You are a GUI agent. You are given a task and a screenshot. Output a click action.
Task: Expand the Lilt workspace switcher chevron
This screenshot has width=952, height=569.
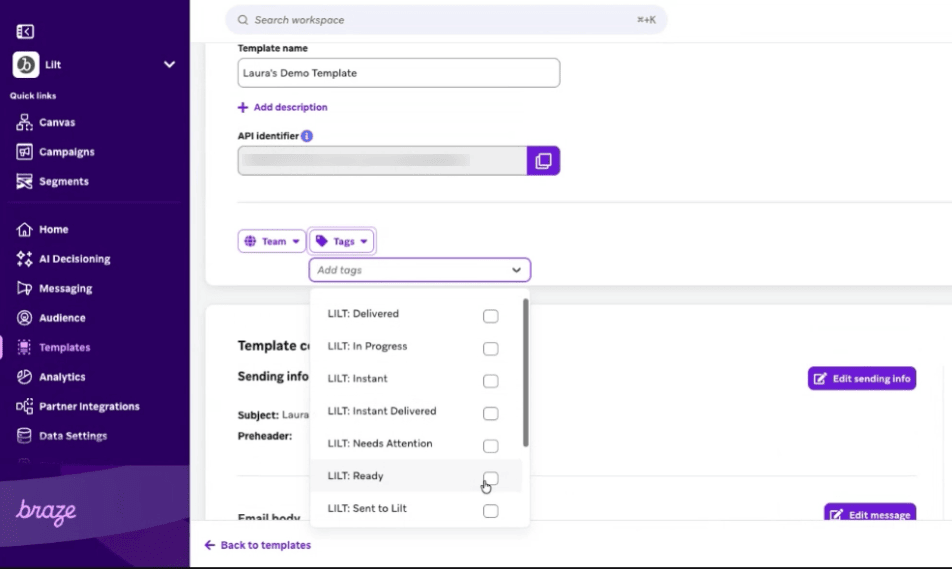pyautogui.click(x=169, y=64)
